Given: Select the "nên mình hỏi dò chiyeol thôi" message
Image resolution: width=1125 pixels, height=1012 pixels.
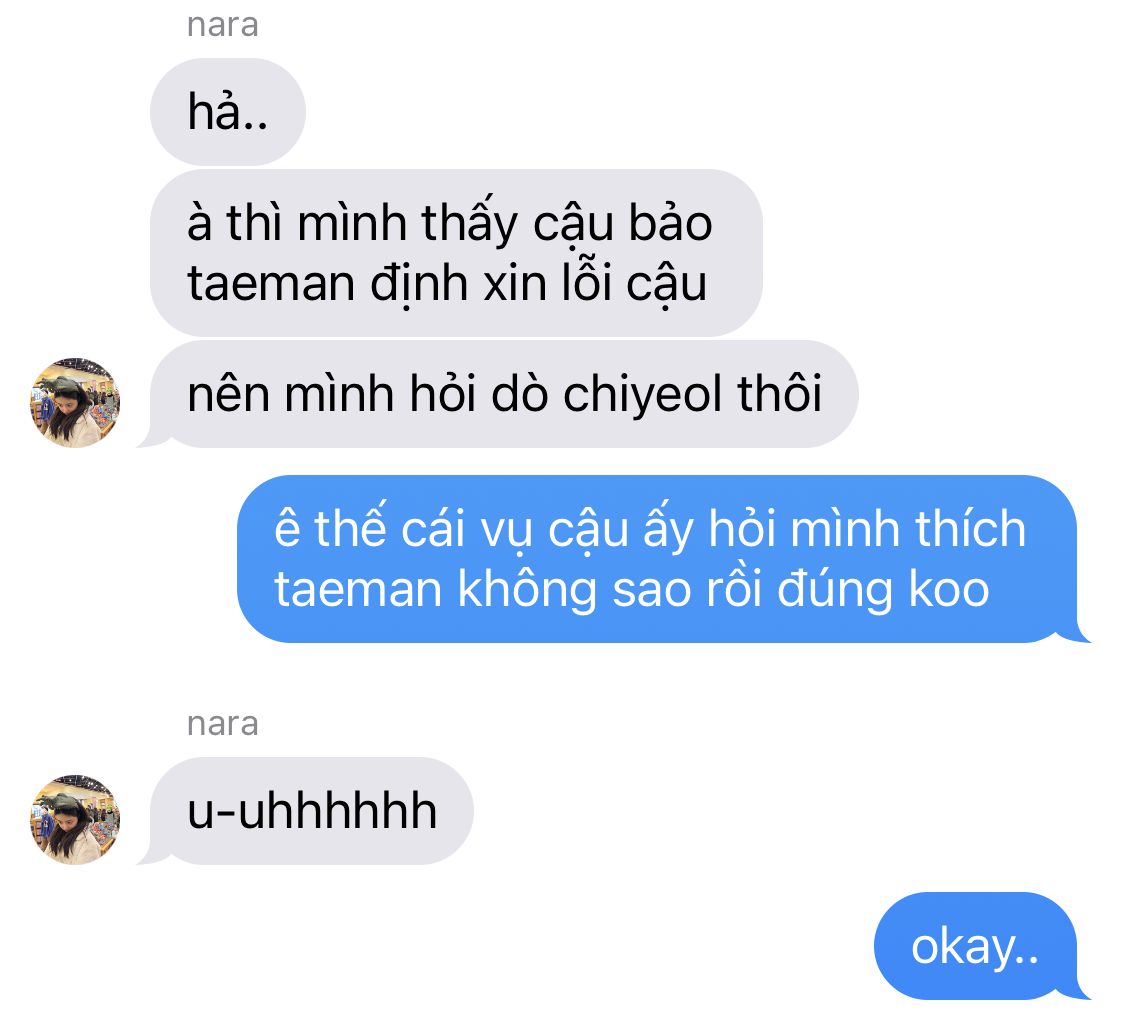Looking at the screenshot, I should [x=504, y=394].
